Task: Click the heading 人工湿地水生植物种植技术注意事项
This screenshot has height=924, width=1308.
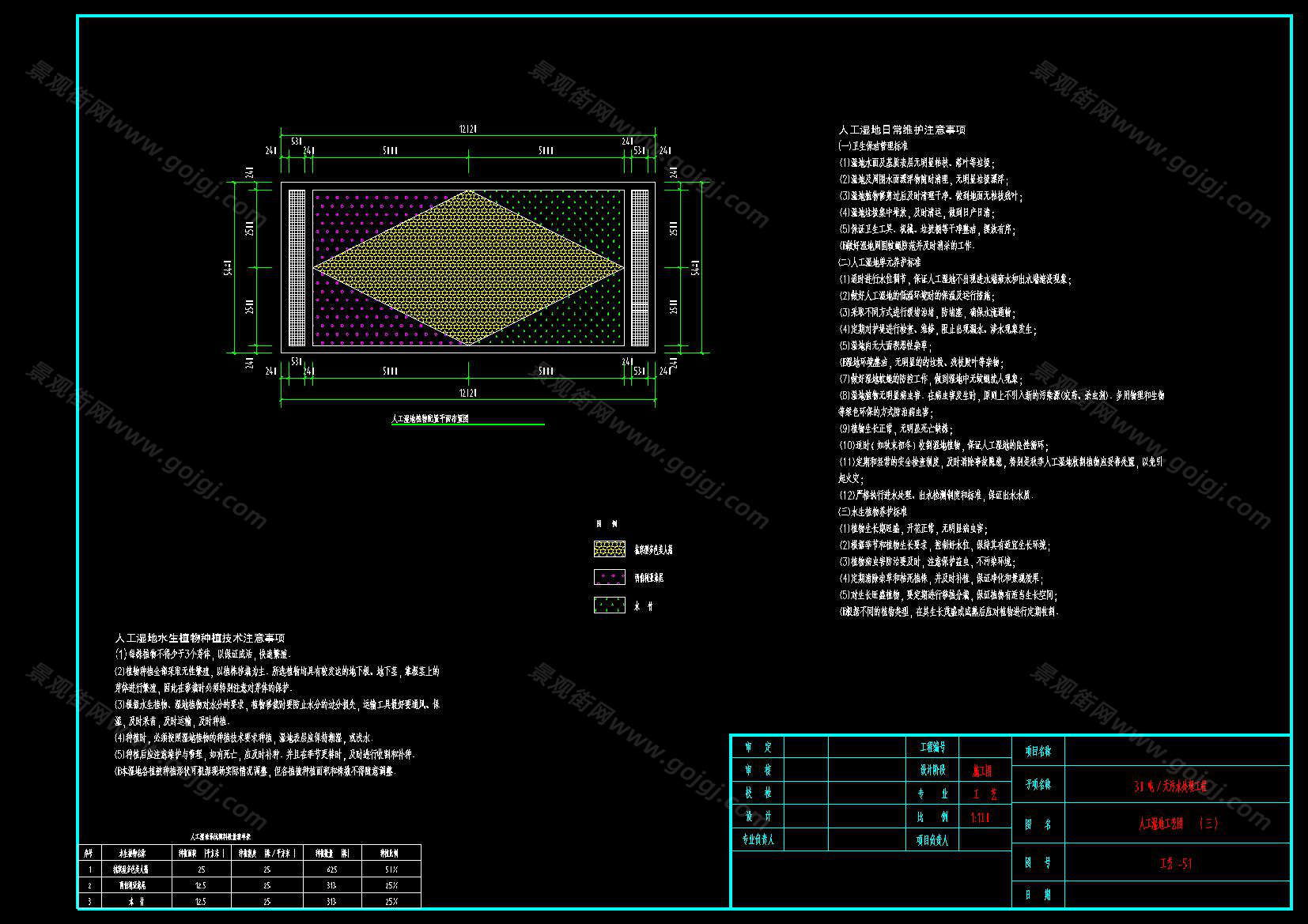Action: (x=200, y=638)
